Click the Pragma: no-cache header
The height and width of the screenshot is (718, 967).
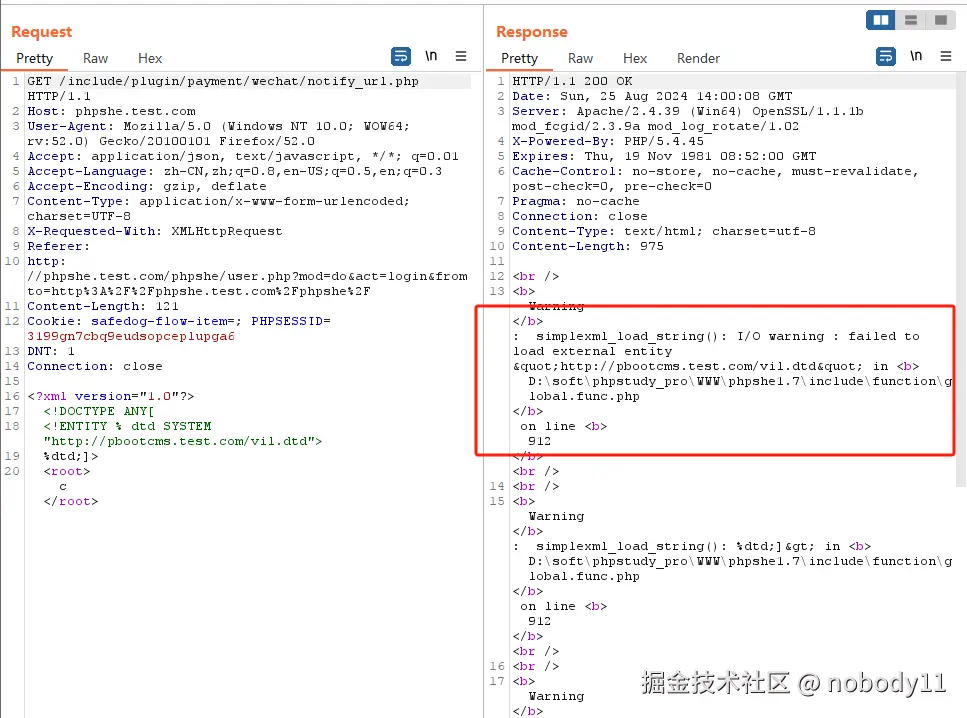[576, 202]
